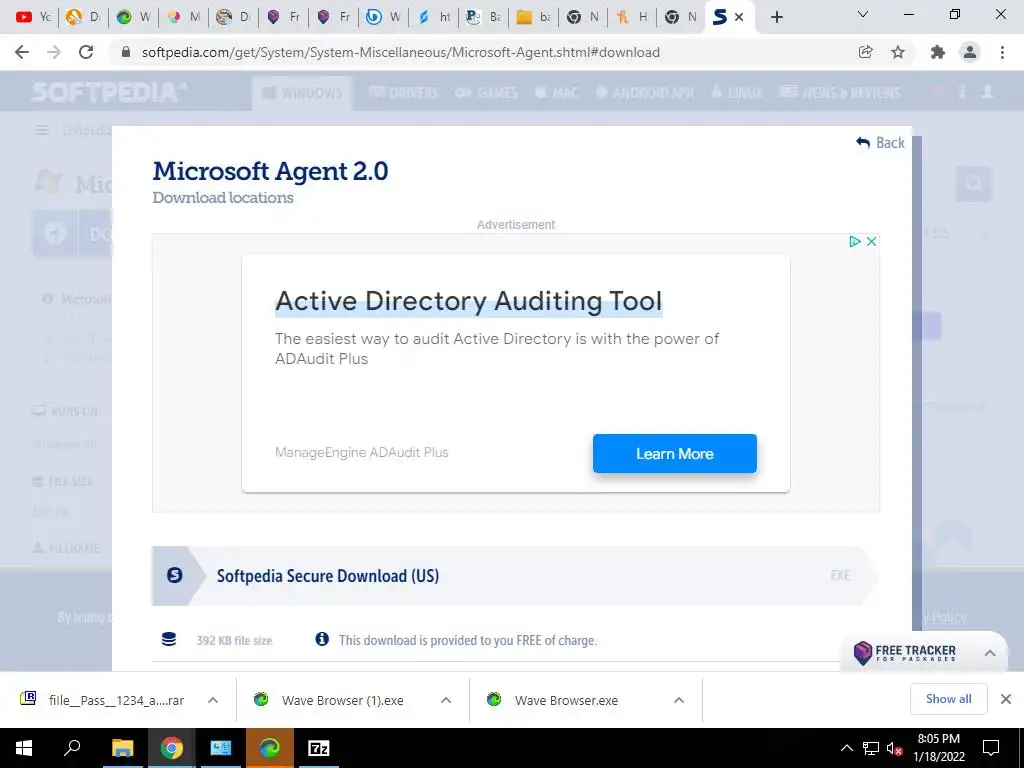Image resolution: width=1024 pixels, height=768 pixels.
Task: Click the 392 KB file size text
Action: [234, 641]
